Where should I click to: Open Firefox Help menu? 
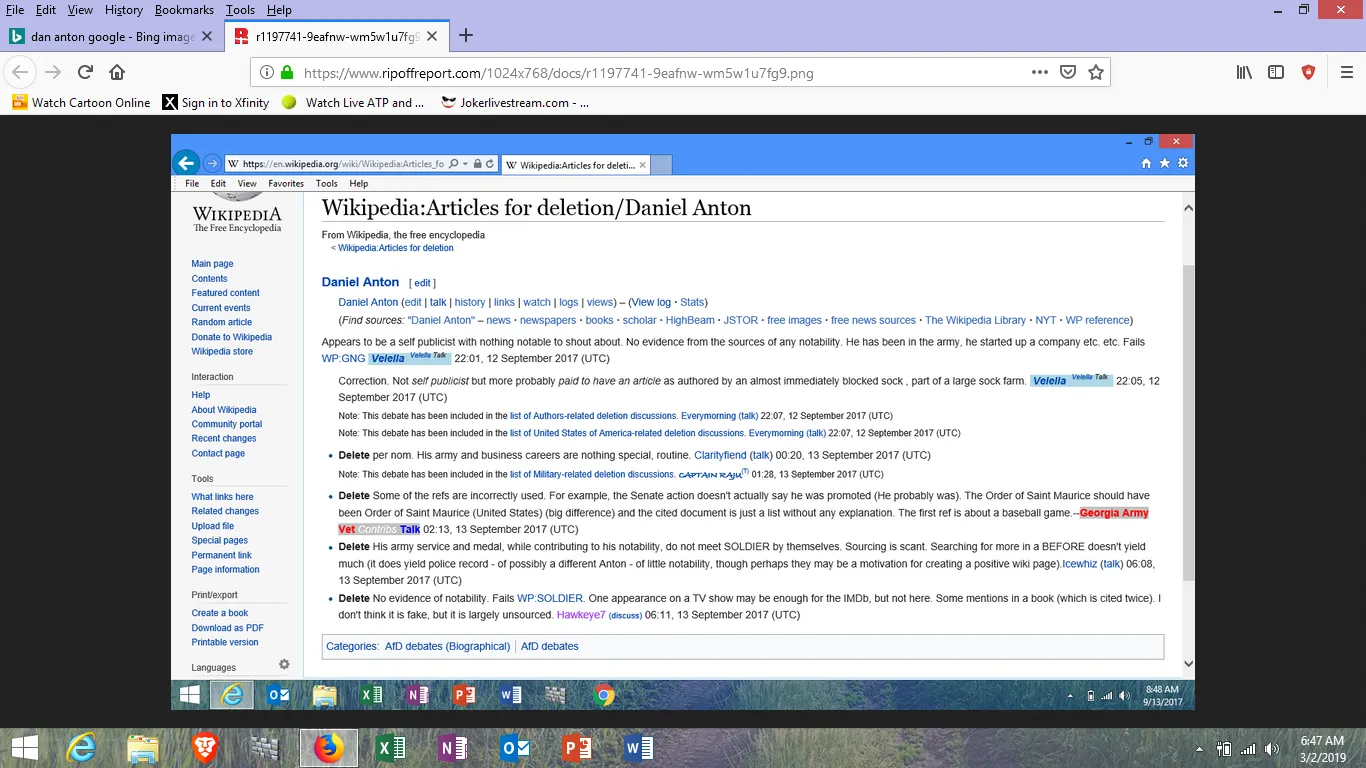279,9
